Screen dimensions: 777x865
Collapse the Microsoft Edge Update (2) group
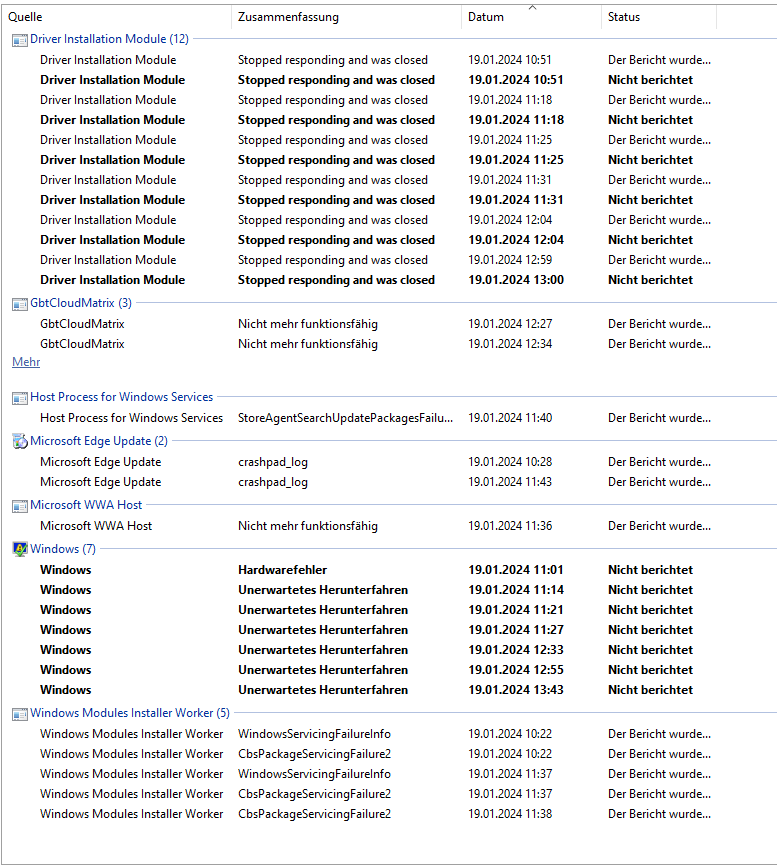pyautogui.click(x=99, y=441)
